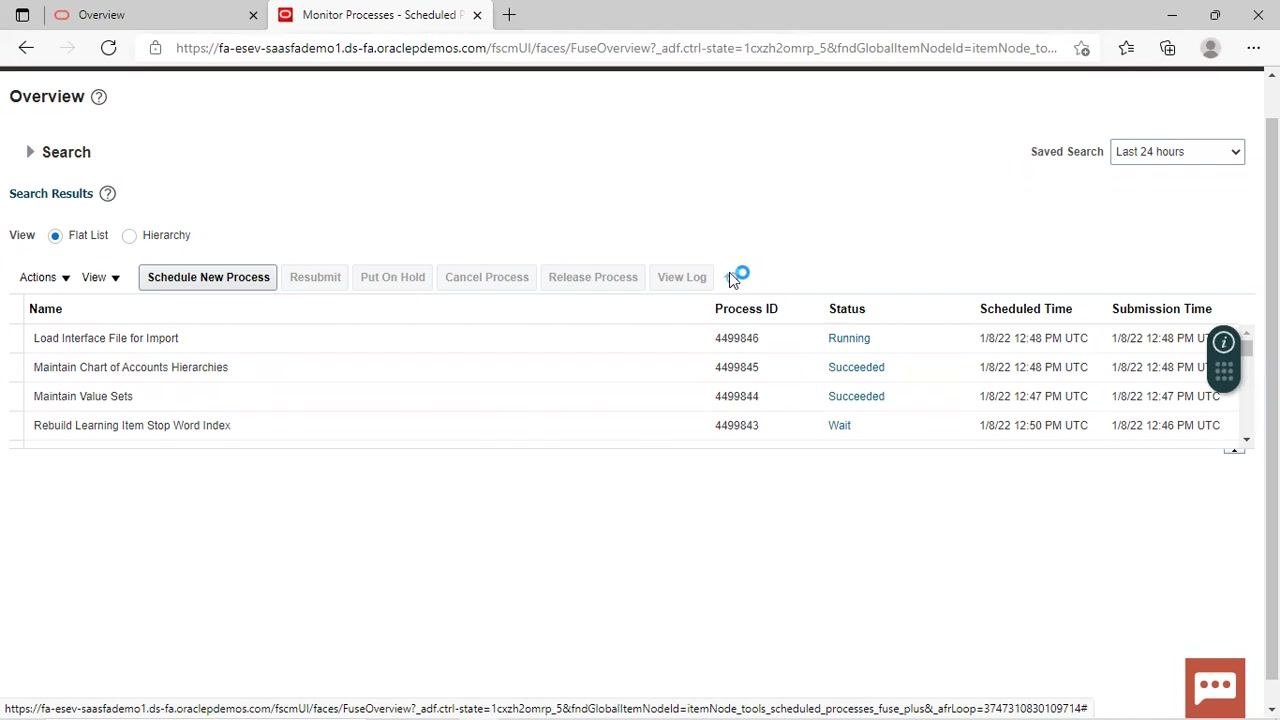Add this page to favorites
Image resolution: width=1280 pixels, height=720 pixels.
(1082, 48)
